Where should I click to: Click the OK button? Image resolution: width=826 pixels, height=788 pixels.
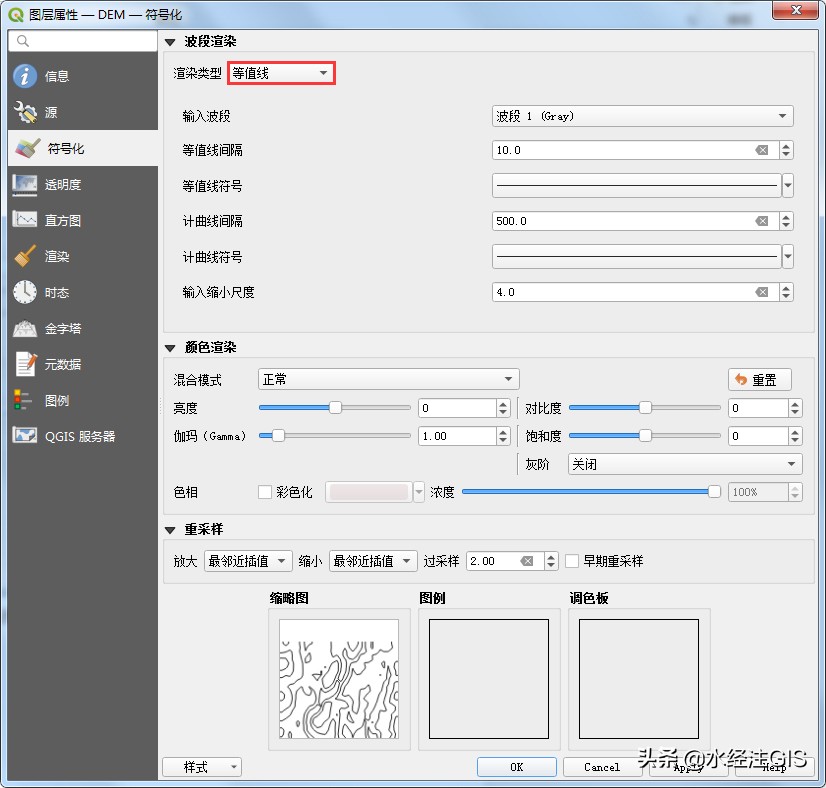[516, 767]
